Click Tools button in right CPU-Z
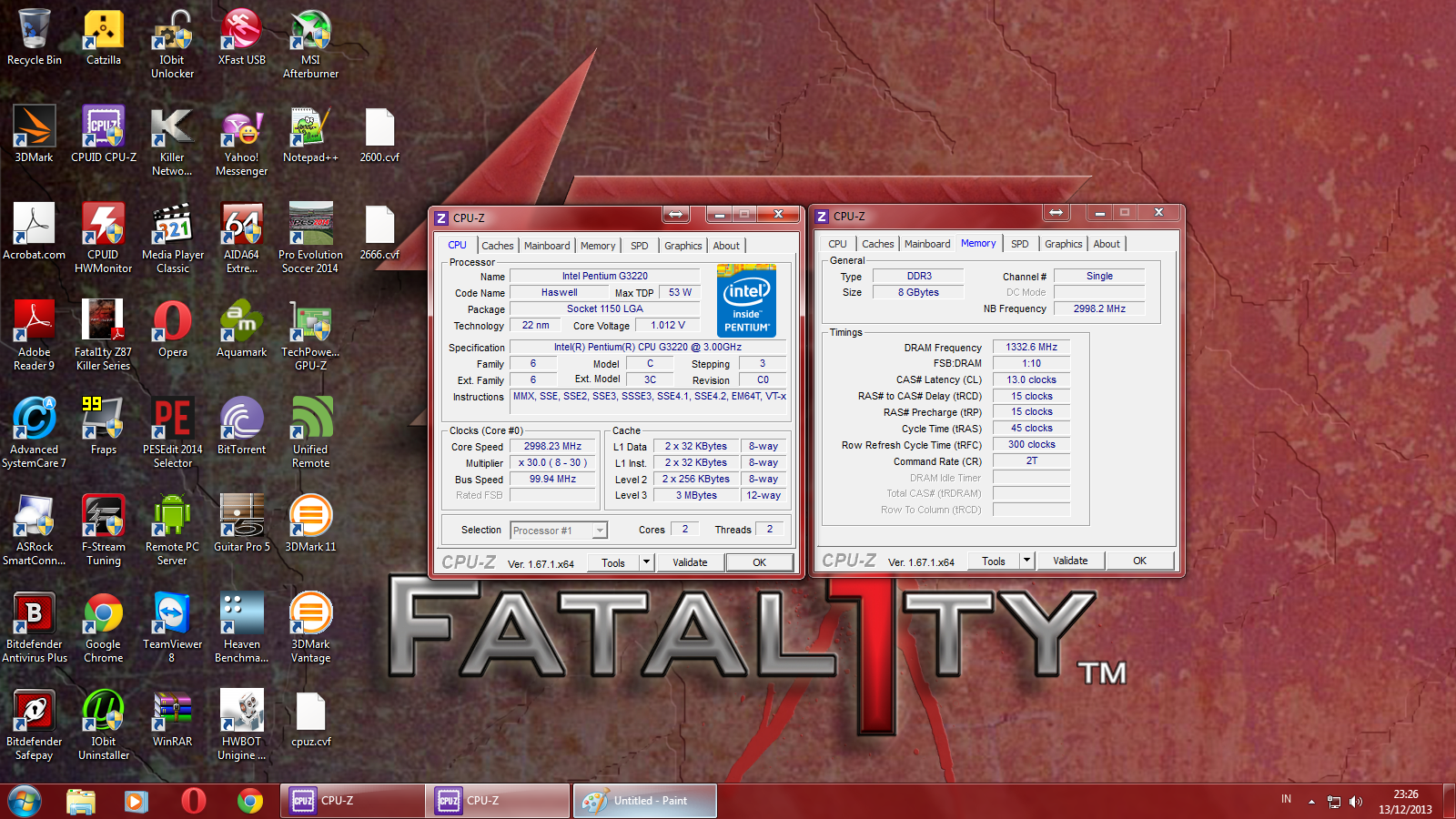 pyautogui.click(x=994, y=561)
